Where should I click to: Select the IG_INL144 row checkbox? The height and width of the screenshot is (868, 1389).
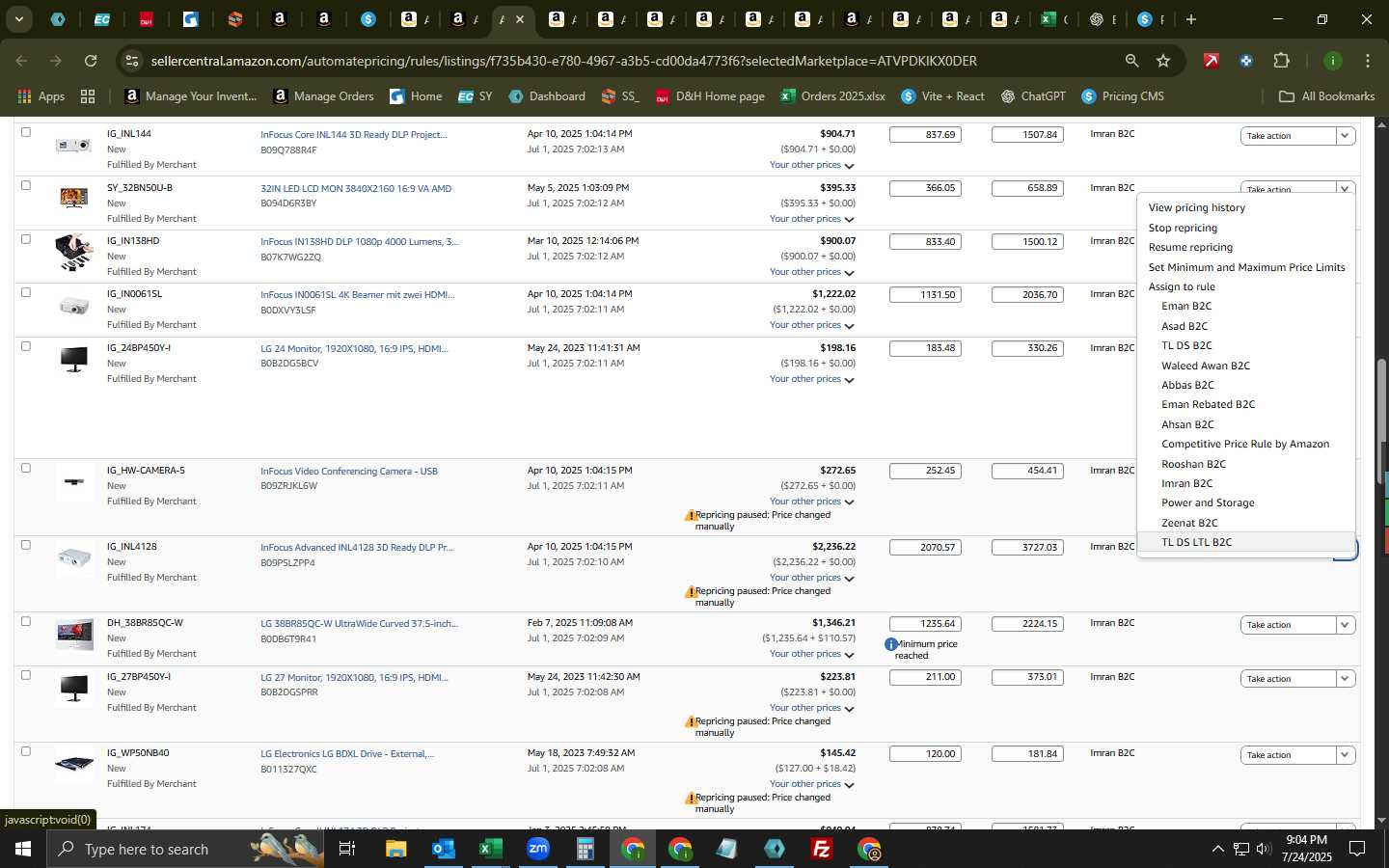coord(26,132)
